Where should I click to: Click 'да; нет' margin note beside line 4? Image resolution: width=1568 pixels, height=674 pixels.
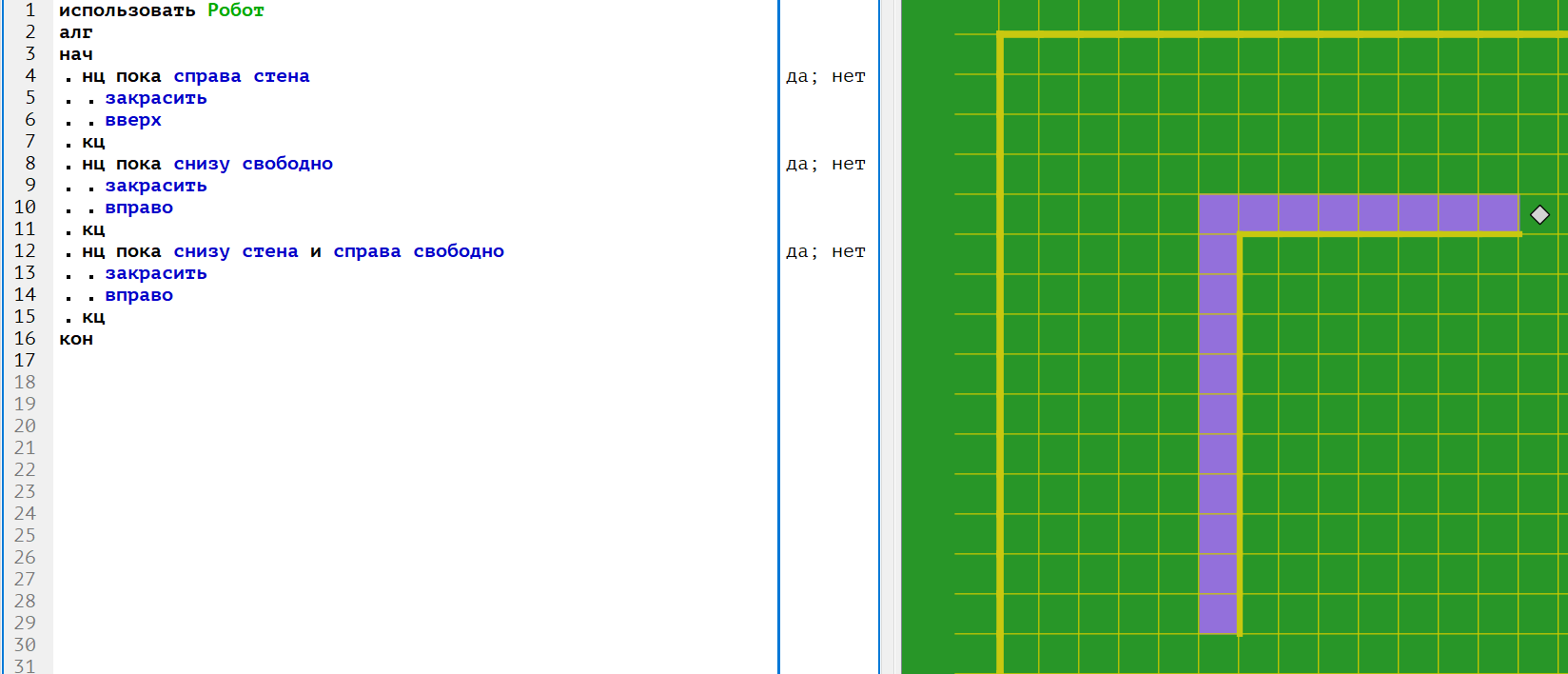coord(825,76)
